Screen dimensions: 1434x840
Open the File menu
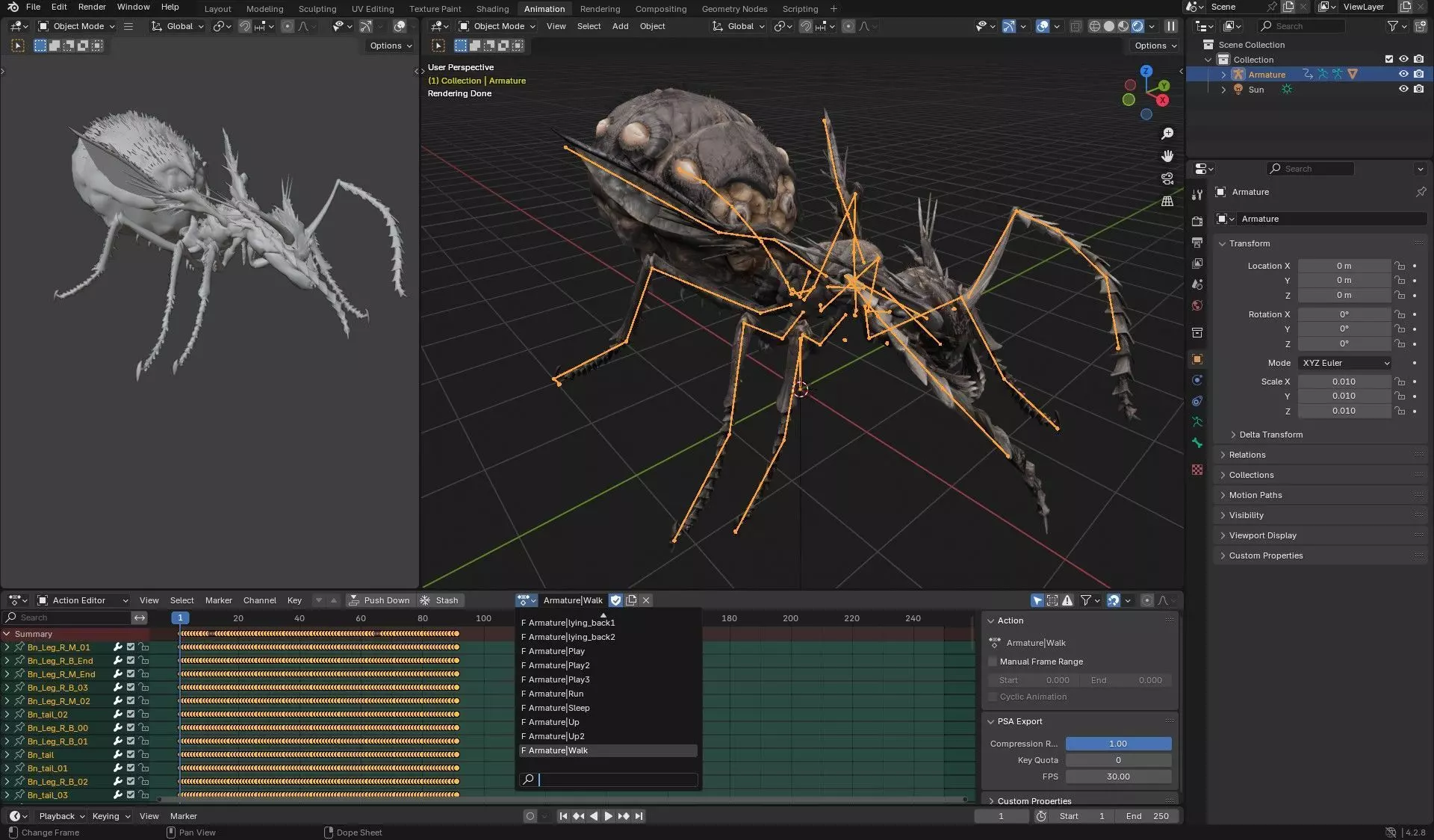pos(33,7)
